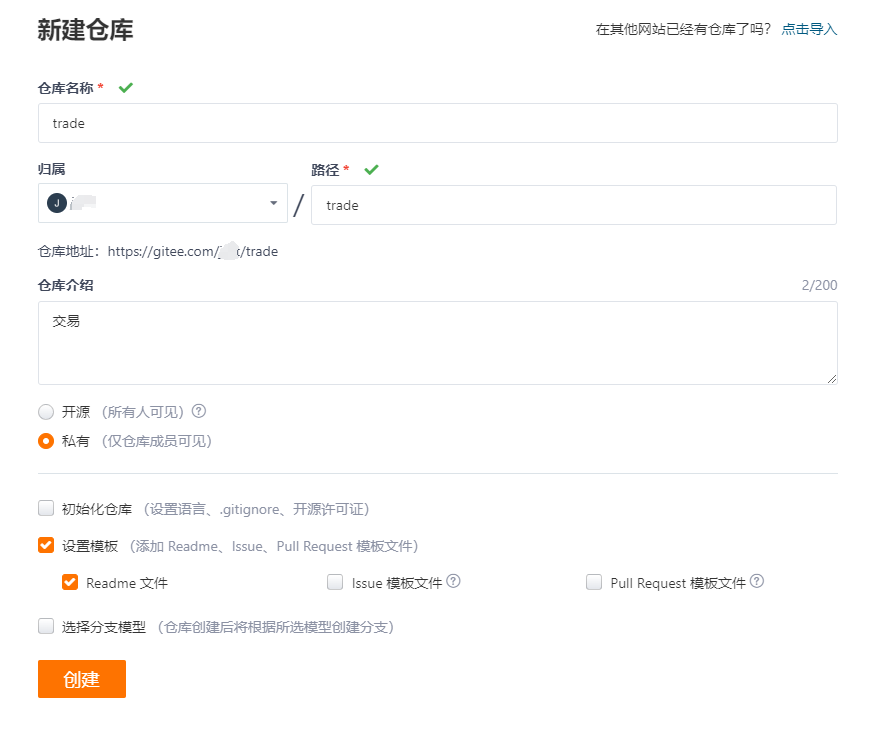Enable the Pull Request 模板文件 checkbox
895x744 pixels.
(x=594, y=581)
